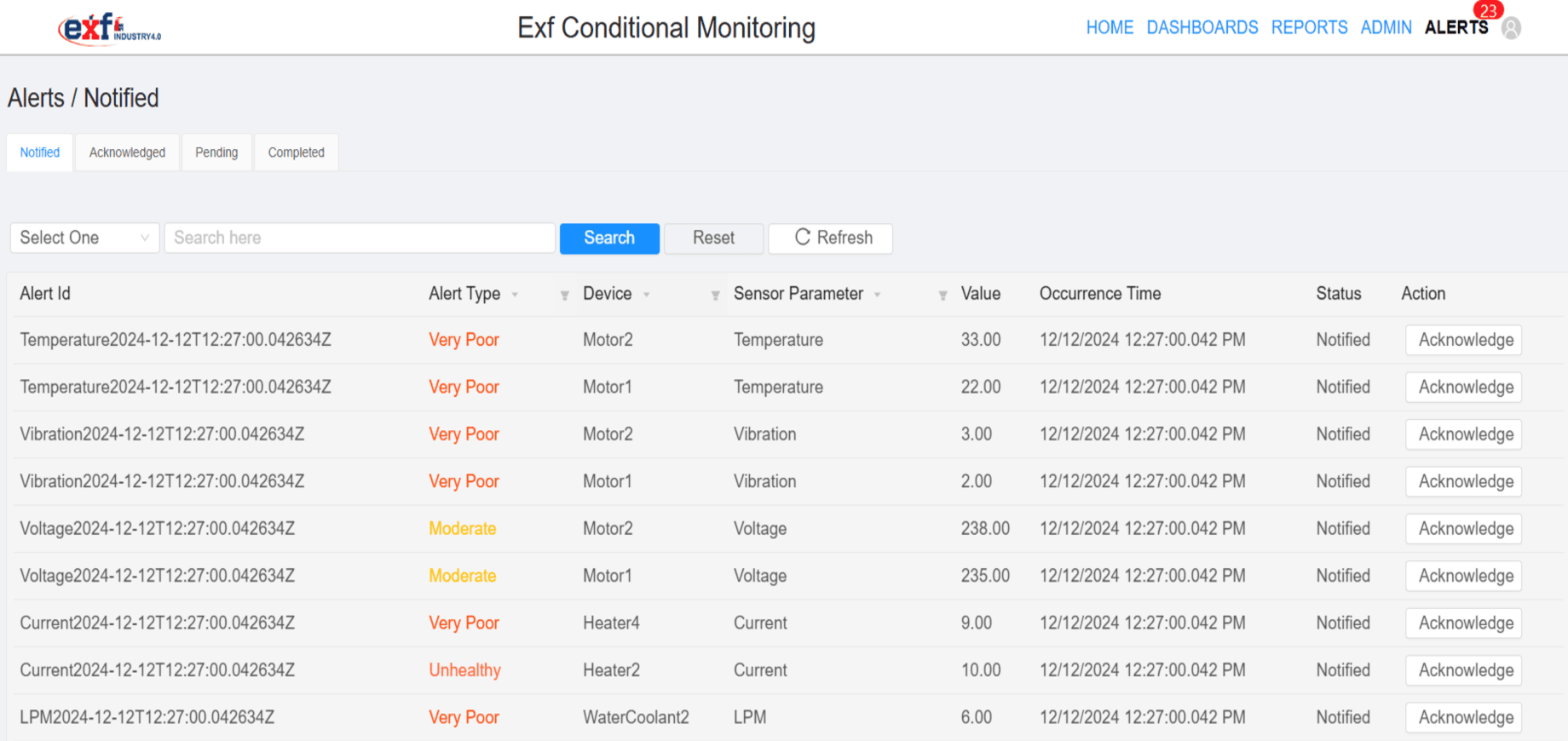The width and height of the screenshot is (1568, 741).
Task: Acknowledge the Motor1 Temperature alert
Action: (x=1464, y=388)
